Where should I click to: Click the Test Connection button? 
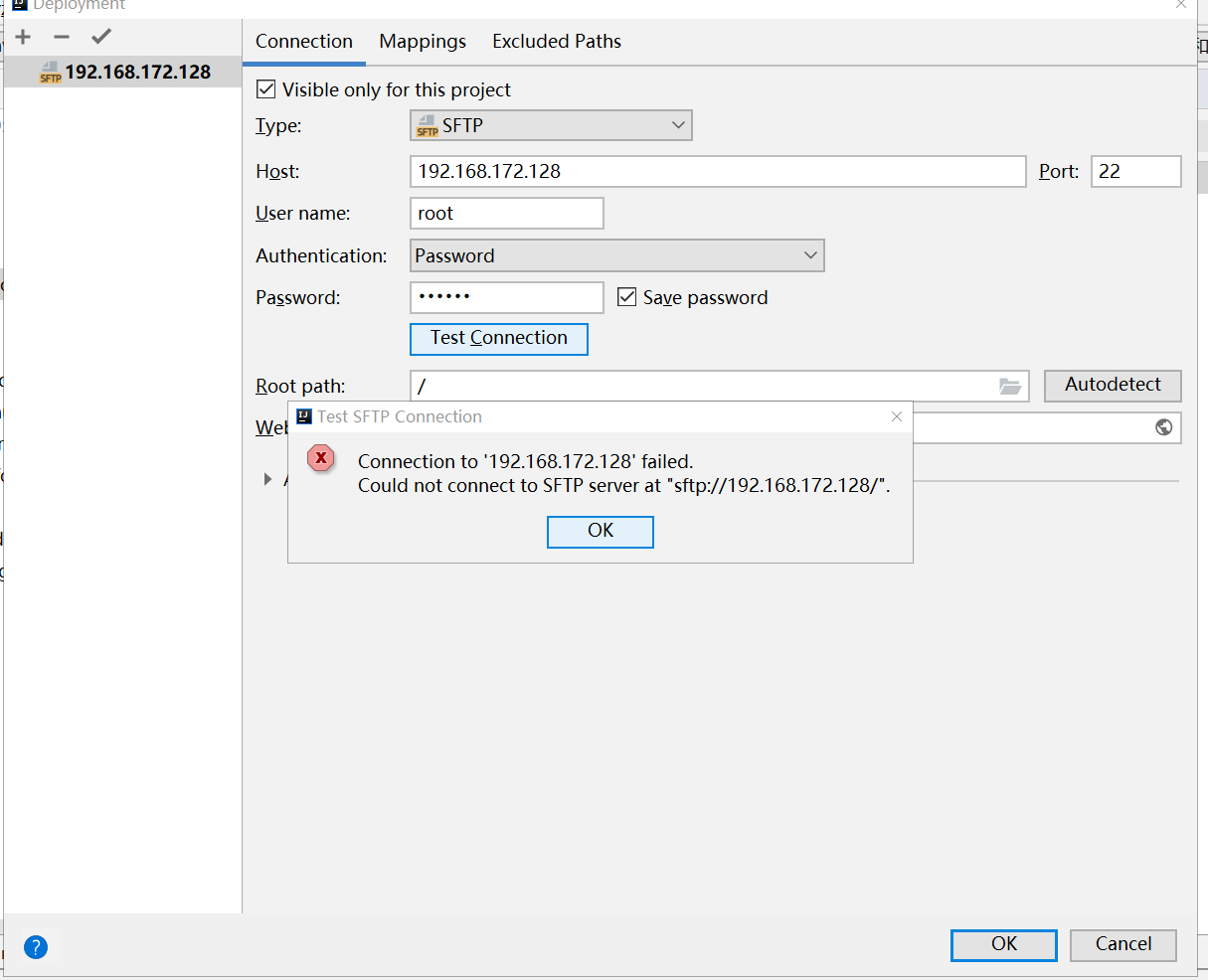click(499, 338)
